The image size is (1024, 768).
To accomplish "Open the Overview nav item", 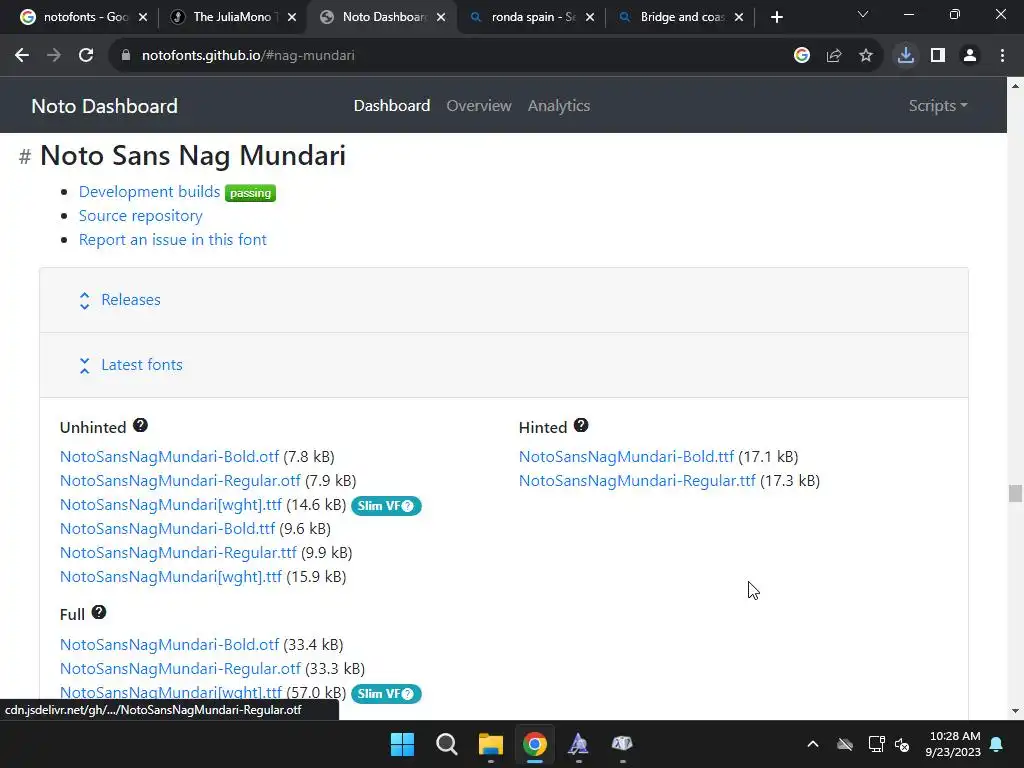I will 479,106.
